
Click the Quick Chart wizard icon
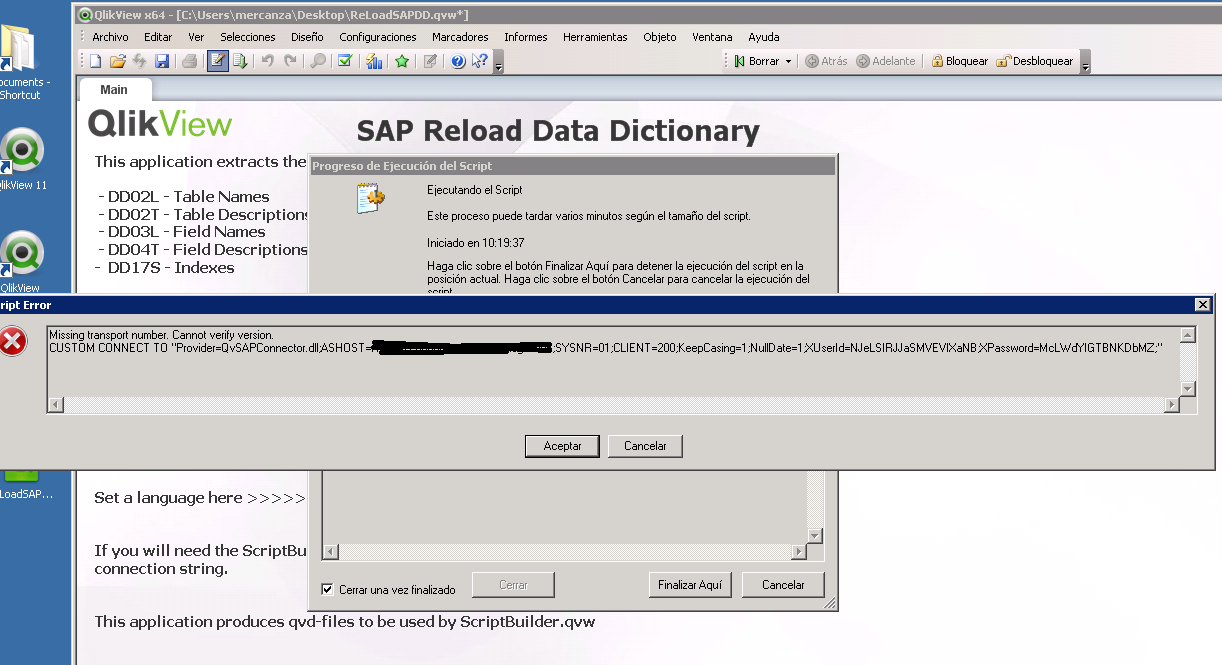375,62
